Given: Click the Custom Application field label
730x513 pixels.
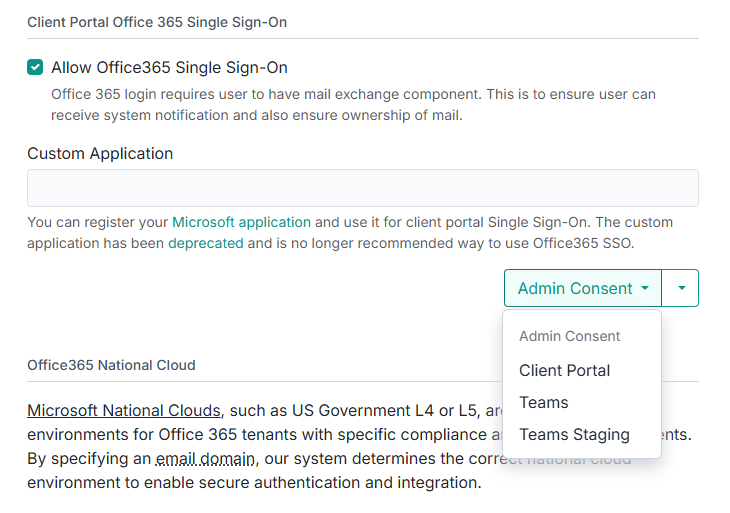Looking at the screenshot, I should pyautogui.click(x=100, y=154).
